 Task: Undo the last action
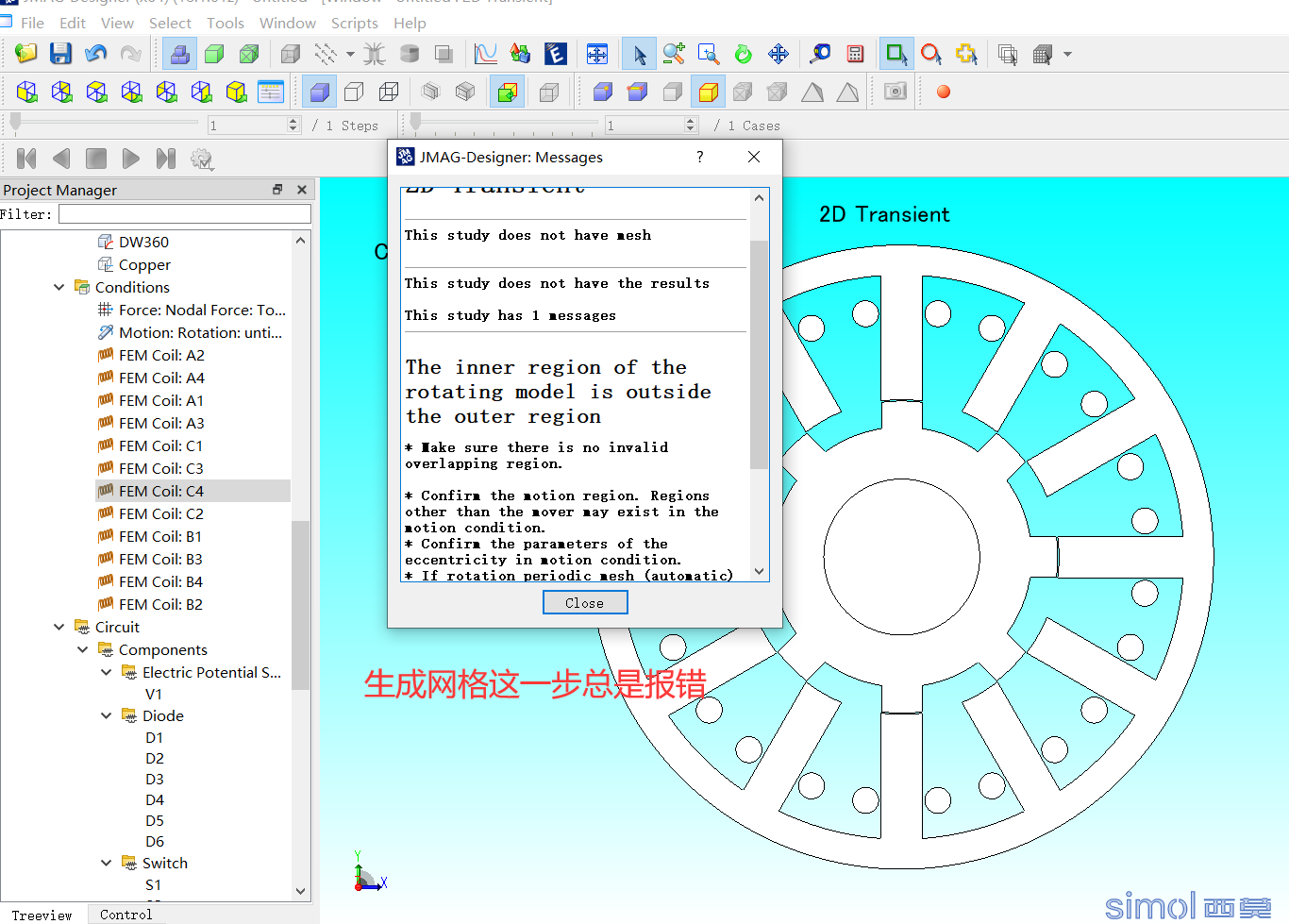pos(96,54)
